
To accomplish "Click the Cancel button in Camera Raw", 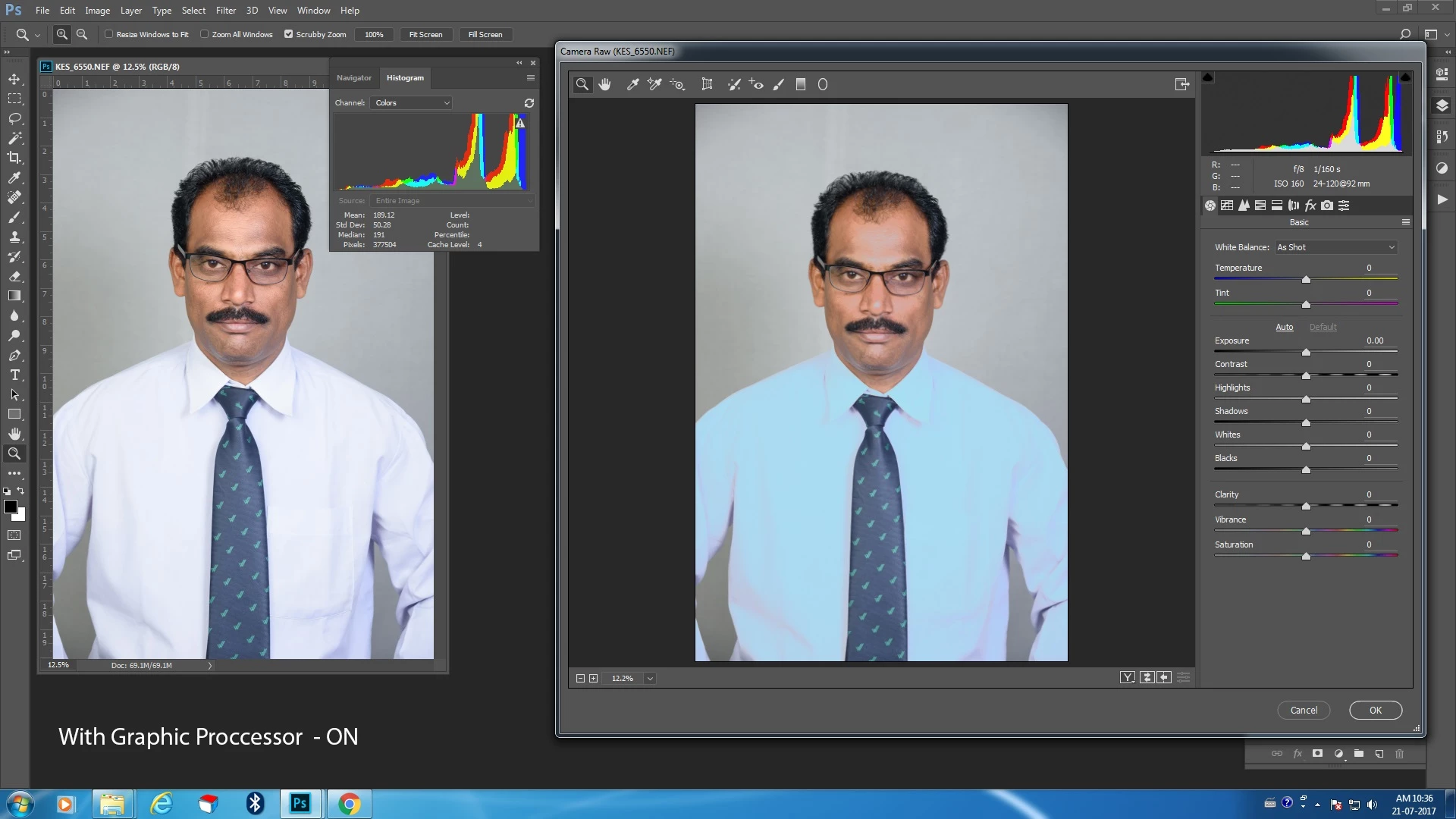I will (x=1304, y=710).
